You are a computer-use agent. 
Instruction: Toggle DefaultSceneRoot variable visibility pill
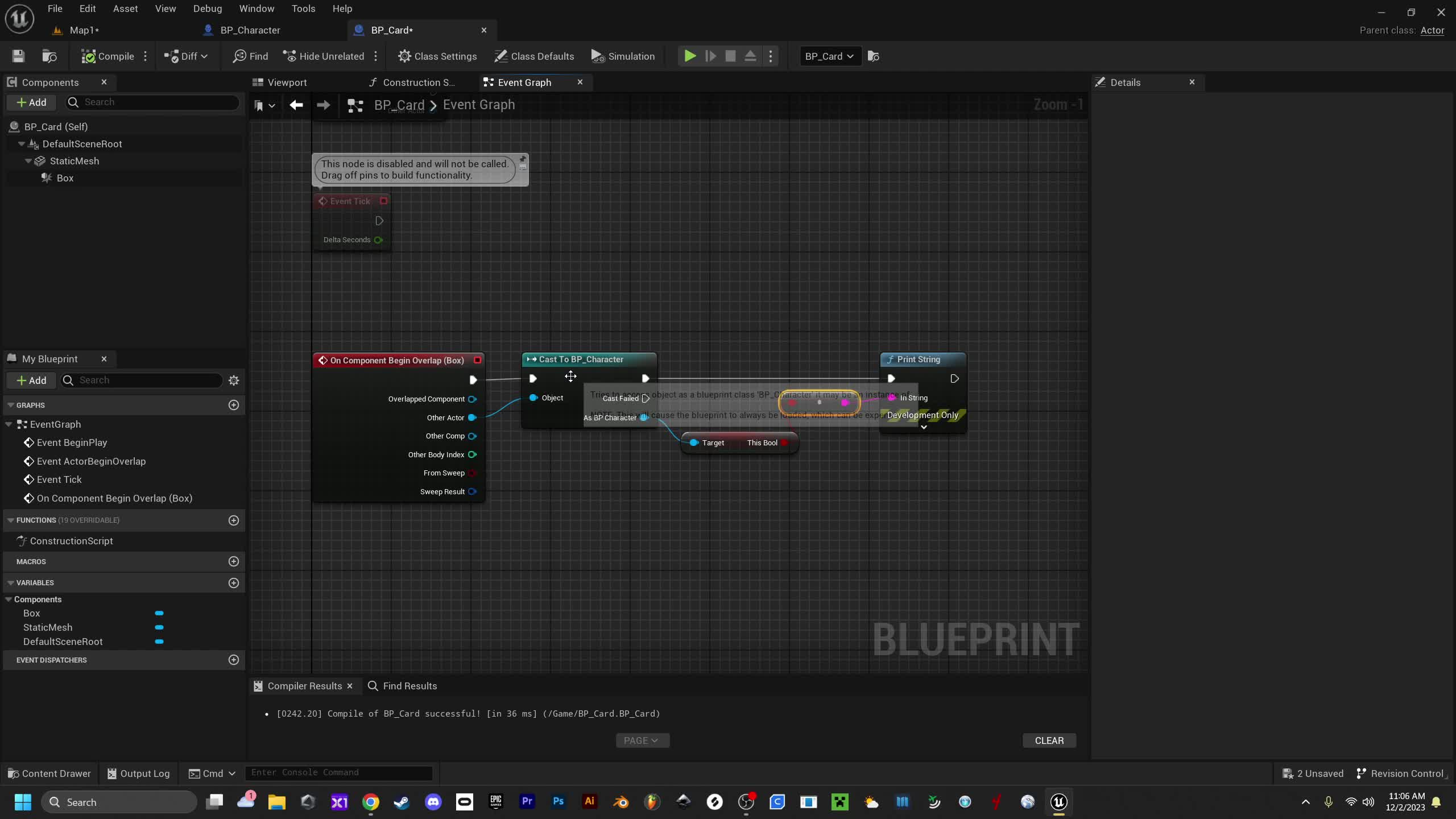point(159,642)
